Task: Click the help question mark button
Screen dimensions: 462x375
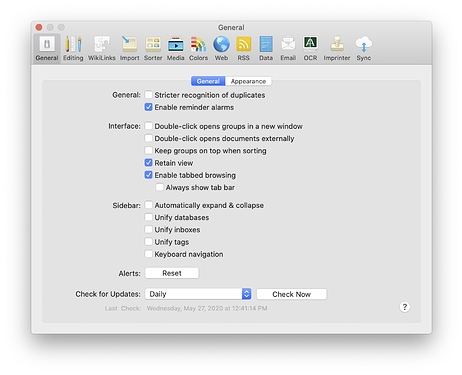Action: (x=405, y=307)
